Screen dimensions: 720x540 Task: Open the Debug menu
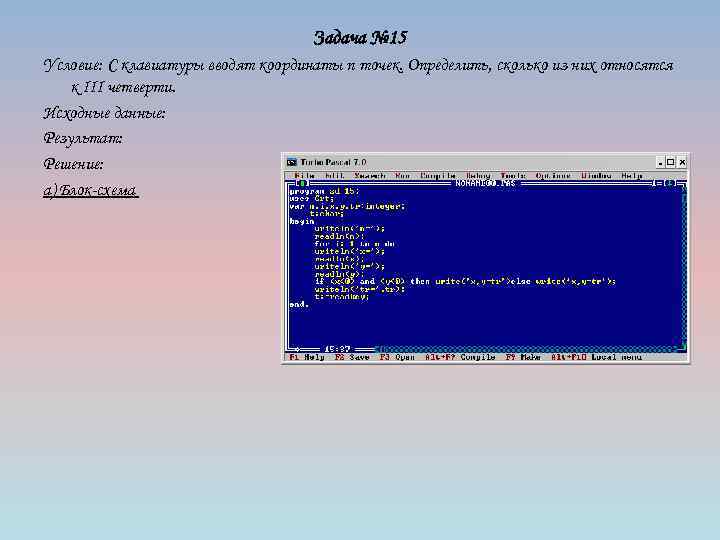point(478,175)
